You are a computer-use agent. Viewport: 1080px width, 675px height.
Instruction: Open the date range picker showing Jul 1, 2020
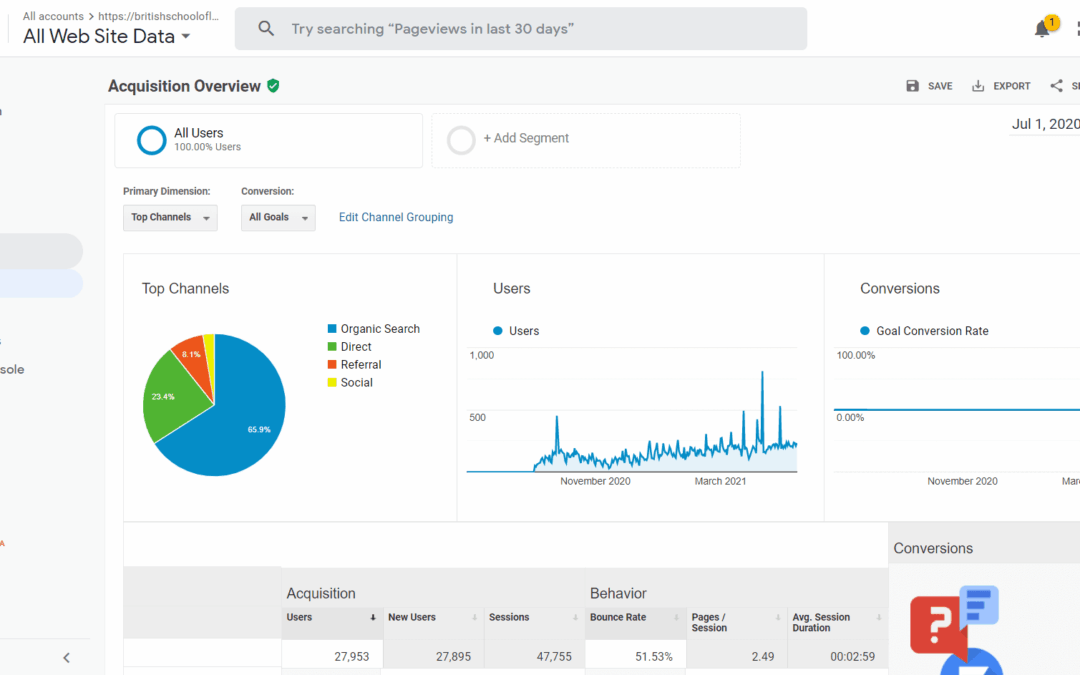tap(1045, 124)
